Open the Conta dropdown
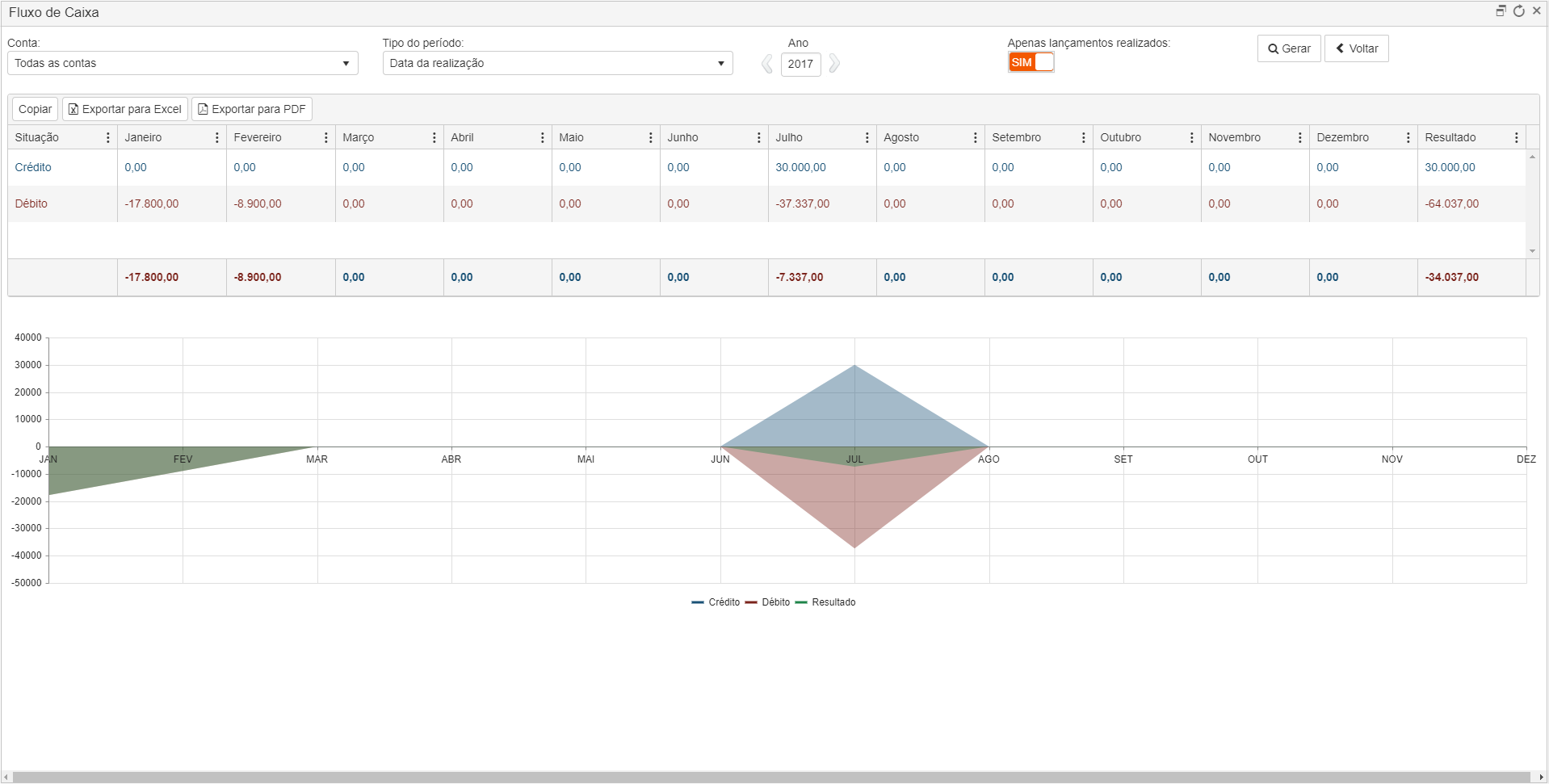The height and width of the screenshot is (784, 1549). coord(183,63)
